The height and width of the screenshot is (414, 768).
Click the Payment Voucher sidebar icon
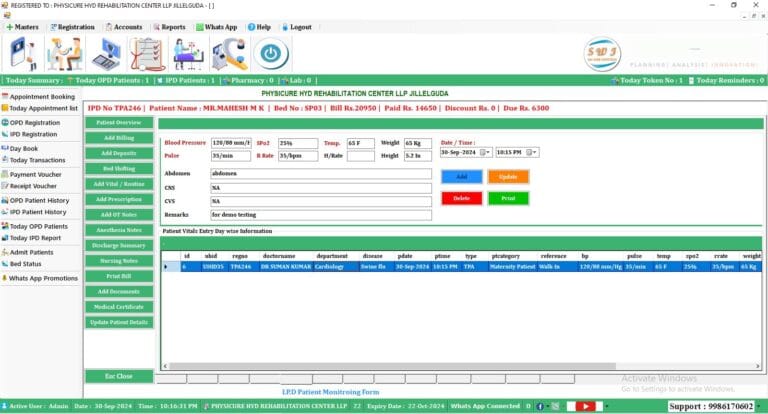(x=5, y=174)
